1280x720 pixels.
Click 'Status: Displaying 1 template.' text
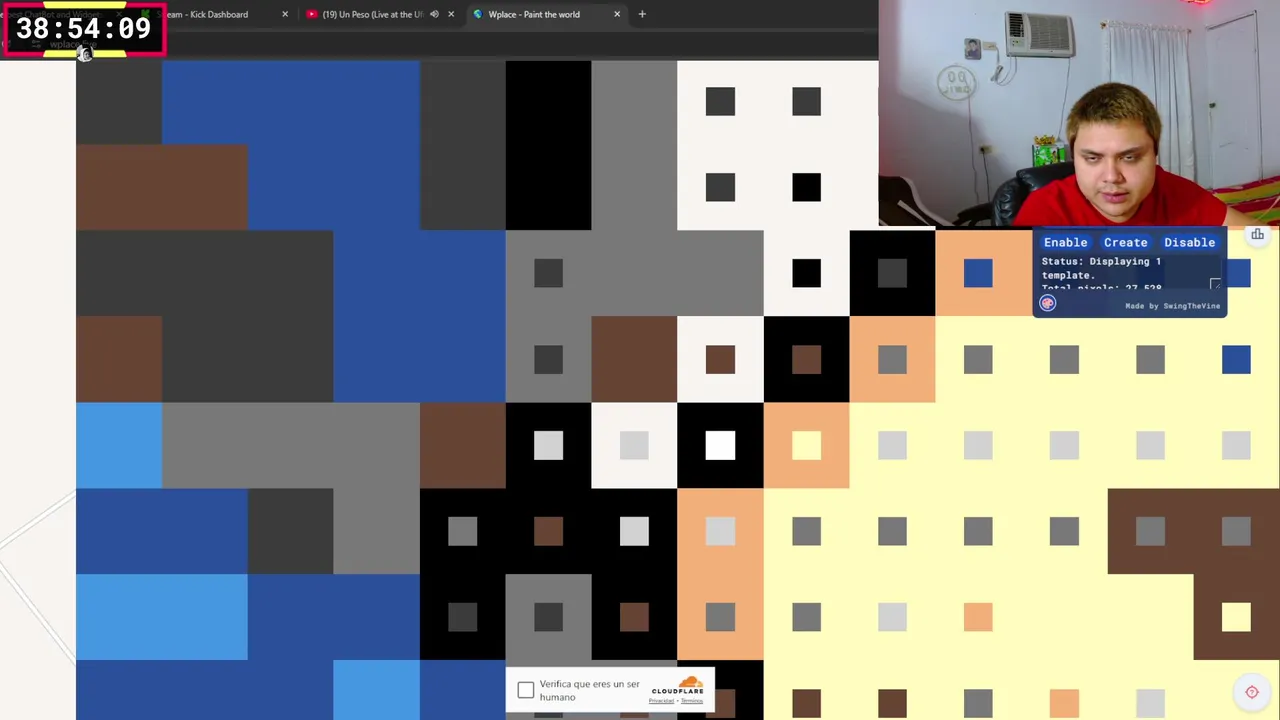tap(1101, 268)
